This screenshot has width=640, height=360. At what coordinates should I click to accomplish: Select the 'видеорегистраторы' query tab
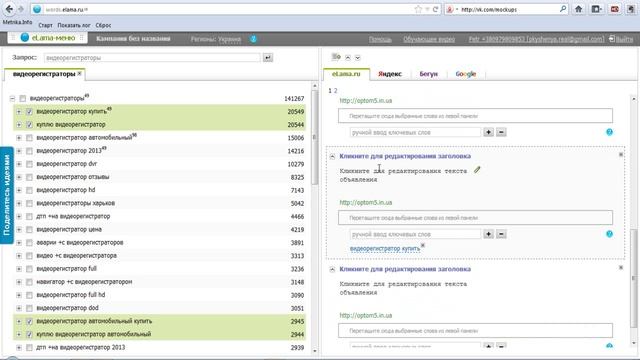(44, 74)
